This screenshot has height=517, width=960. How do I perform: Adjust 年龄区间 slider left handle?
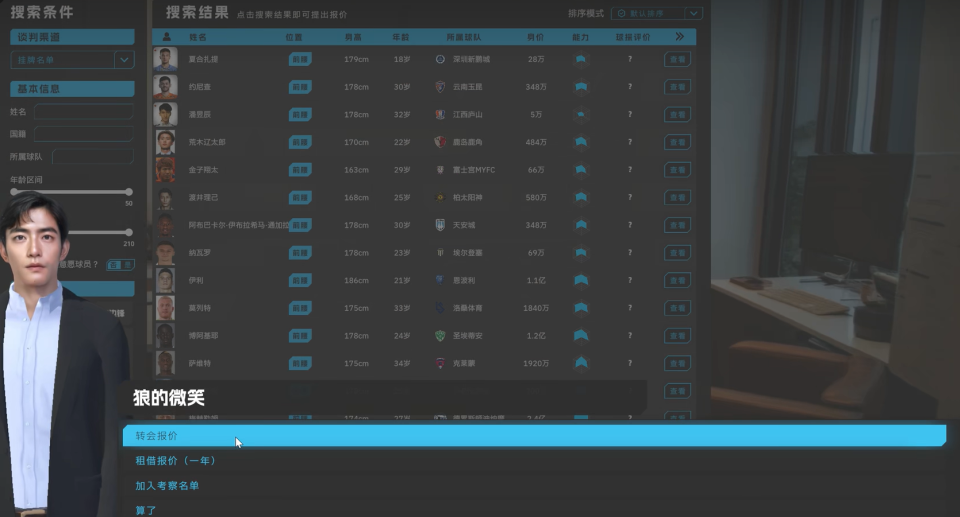coord(14,192)
